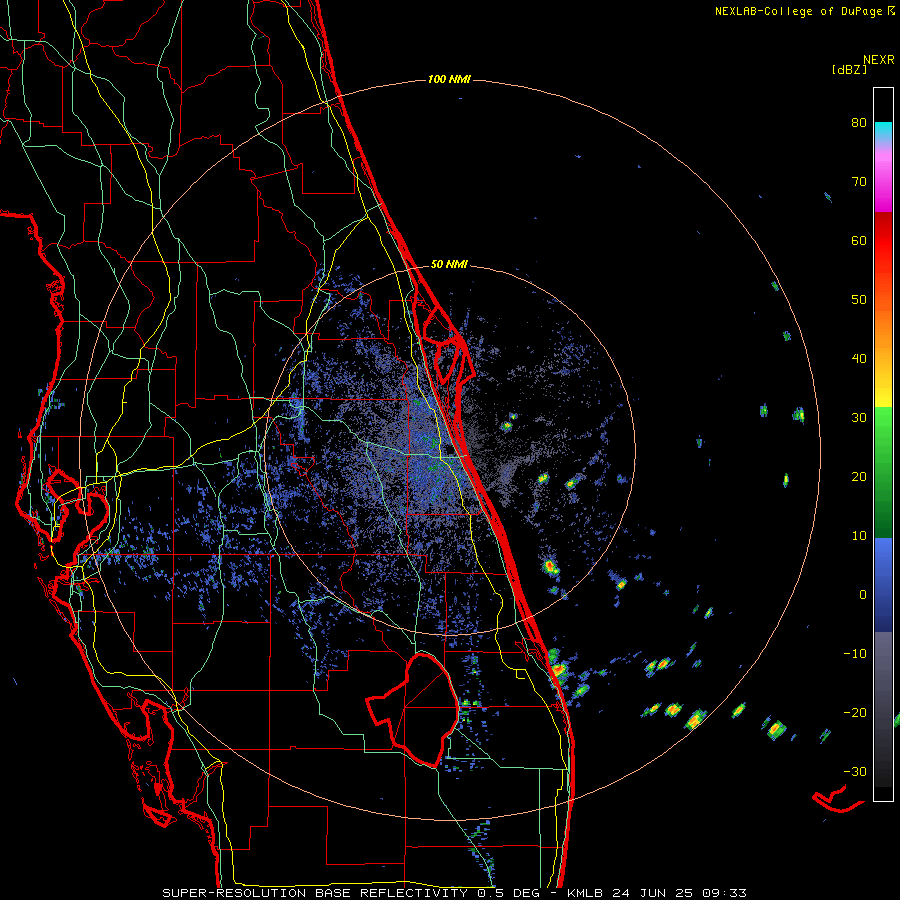
Task: Click the KMLB 24 JUN 25 09:33 timestamp
Action: coord(657,893)
